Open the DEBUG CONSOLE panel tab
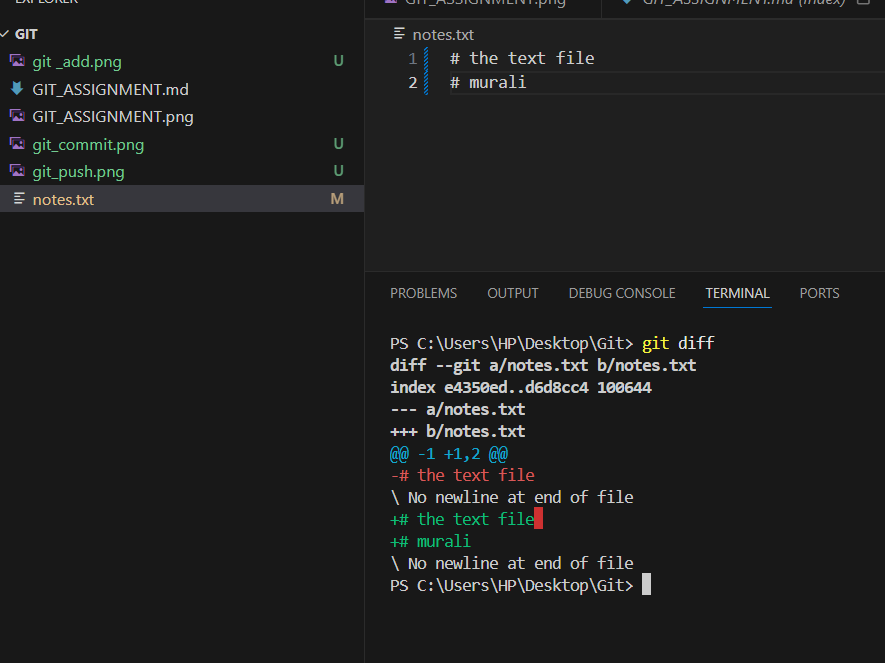Screen dimensions: 885x663 click(621, 293)
